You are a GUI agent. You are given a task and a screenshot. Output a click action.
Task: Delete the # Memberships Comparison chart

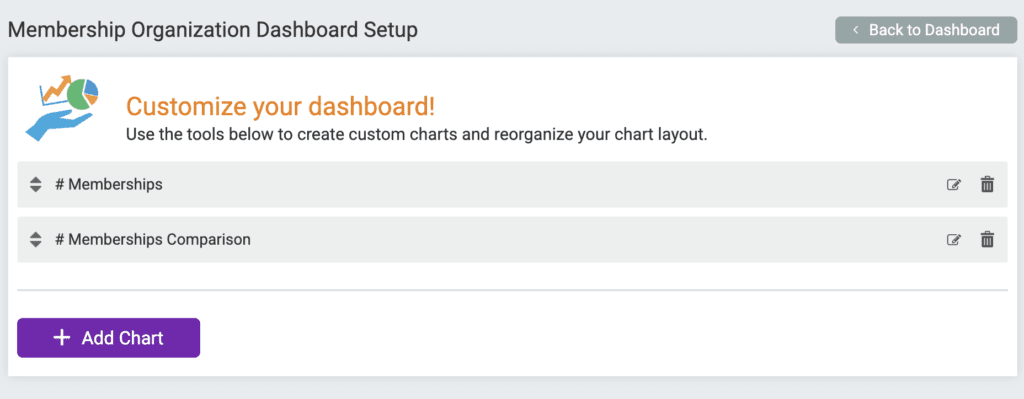point(987,240)
